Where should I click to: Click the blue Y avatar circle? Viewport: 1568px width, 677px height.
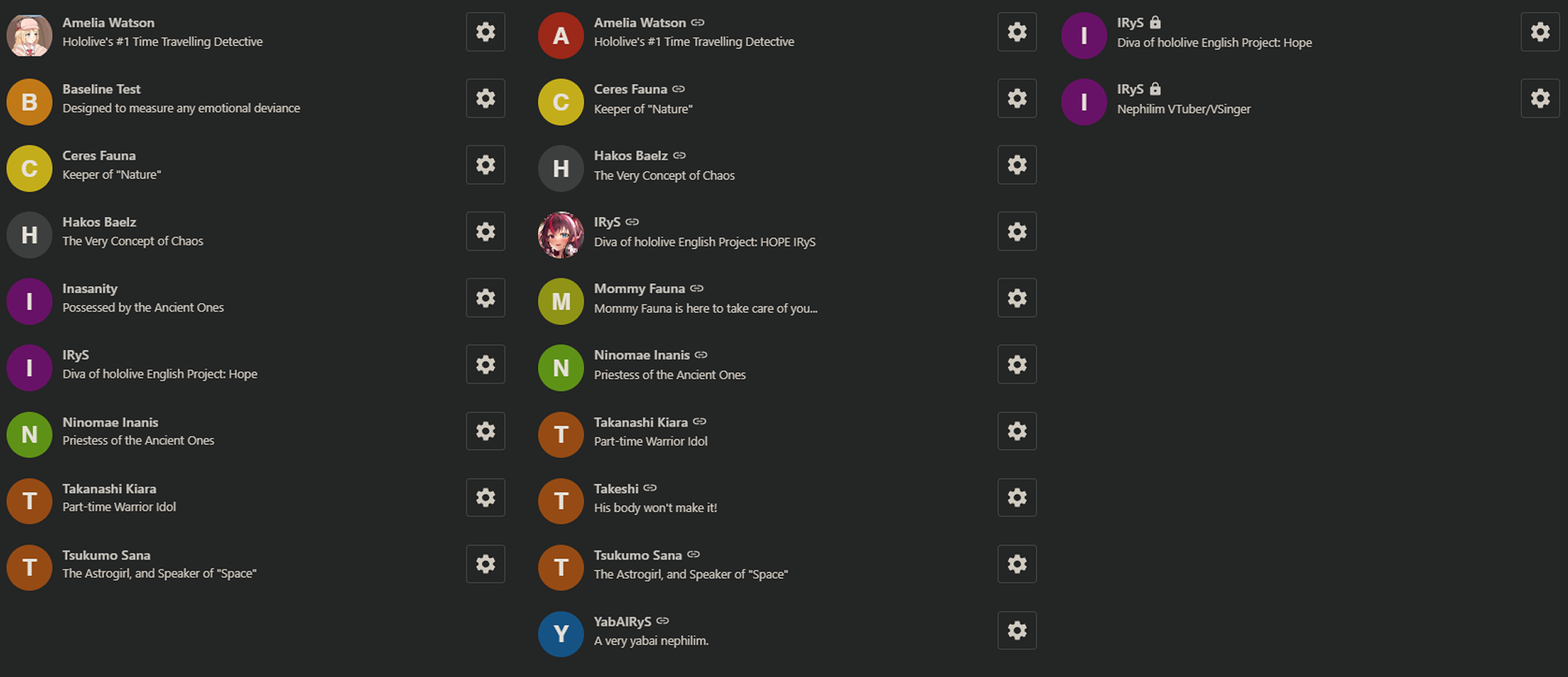click(x=561, y=634)
